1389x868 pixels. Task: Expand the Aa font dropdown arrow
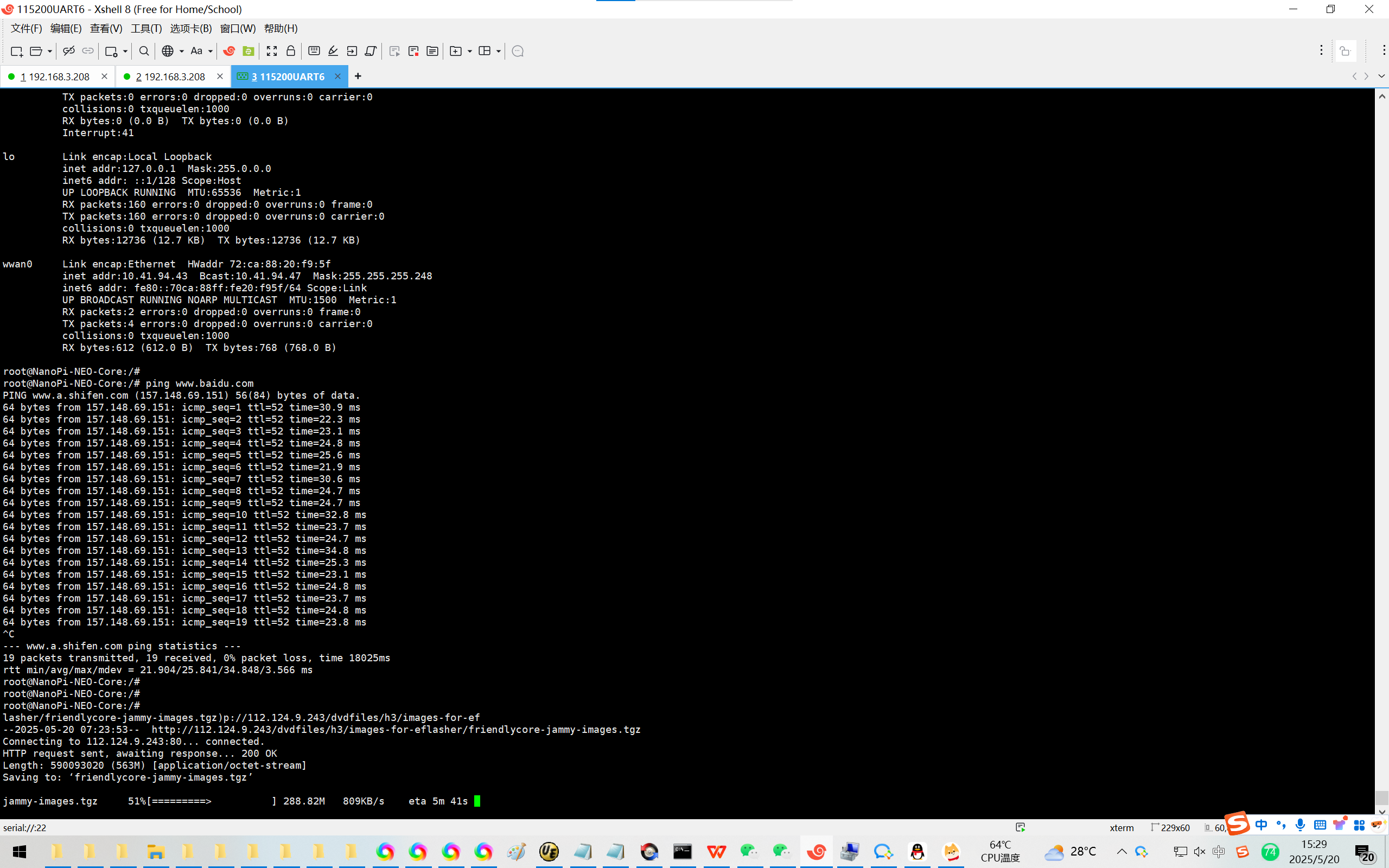click(211, 51)
